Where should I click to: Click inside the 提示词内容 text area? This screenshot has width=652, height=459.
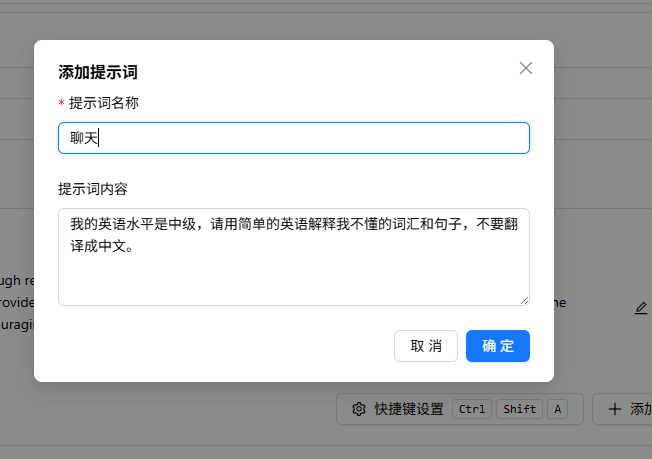(x=294, y=257)
